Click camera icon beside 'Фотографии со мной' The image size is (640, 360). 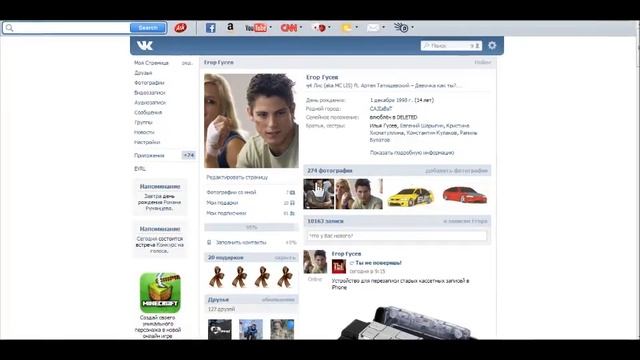pyautogui.click(x=292, y=192)
